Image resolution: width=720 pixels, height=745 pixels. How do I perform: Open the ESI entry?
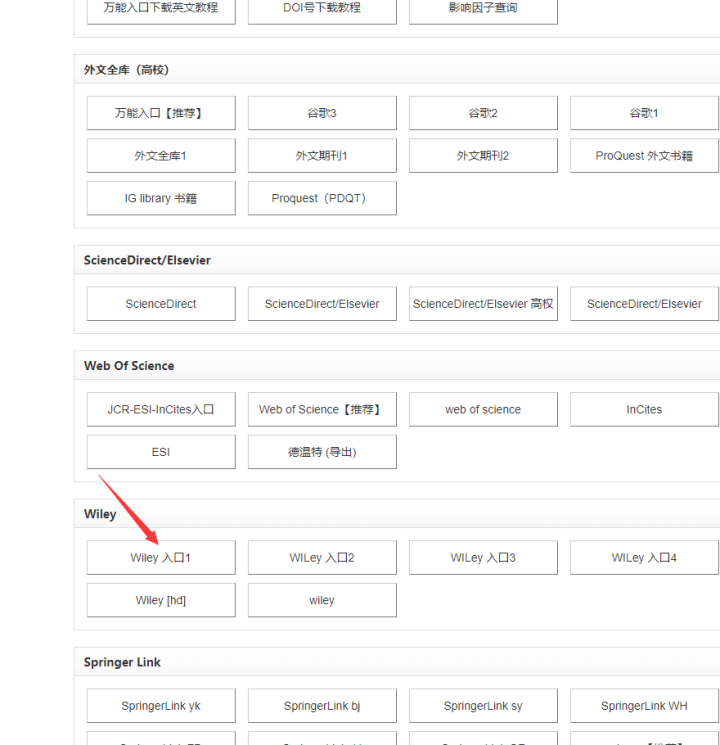[161, 452]
